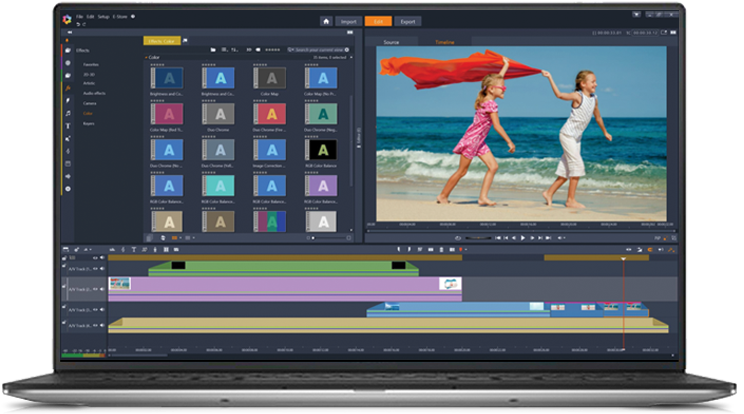The image size is (744, 414).
Task: Click the timeline title T tool icon
Action: click(x=134, y=249)
